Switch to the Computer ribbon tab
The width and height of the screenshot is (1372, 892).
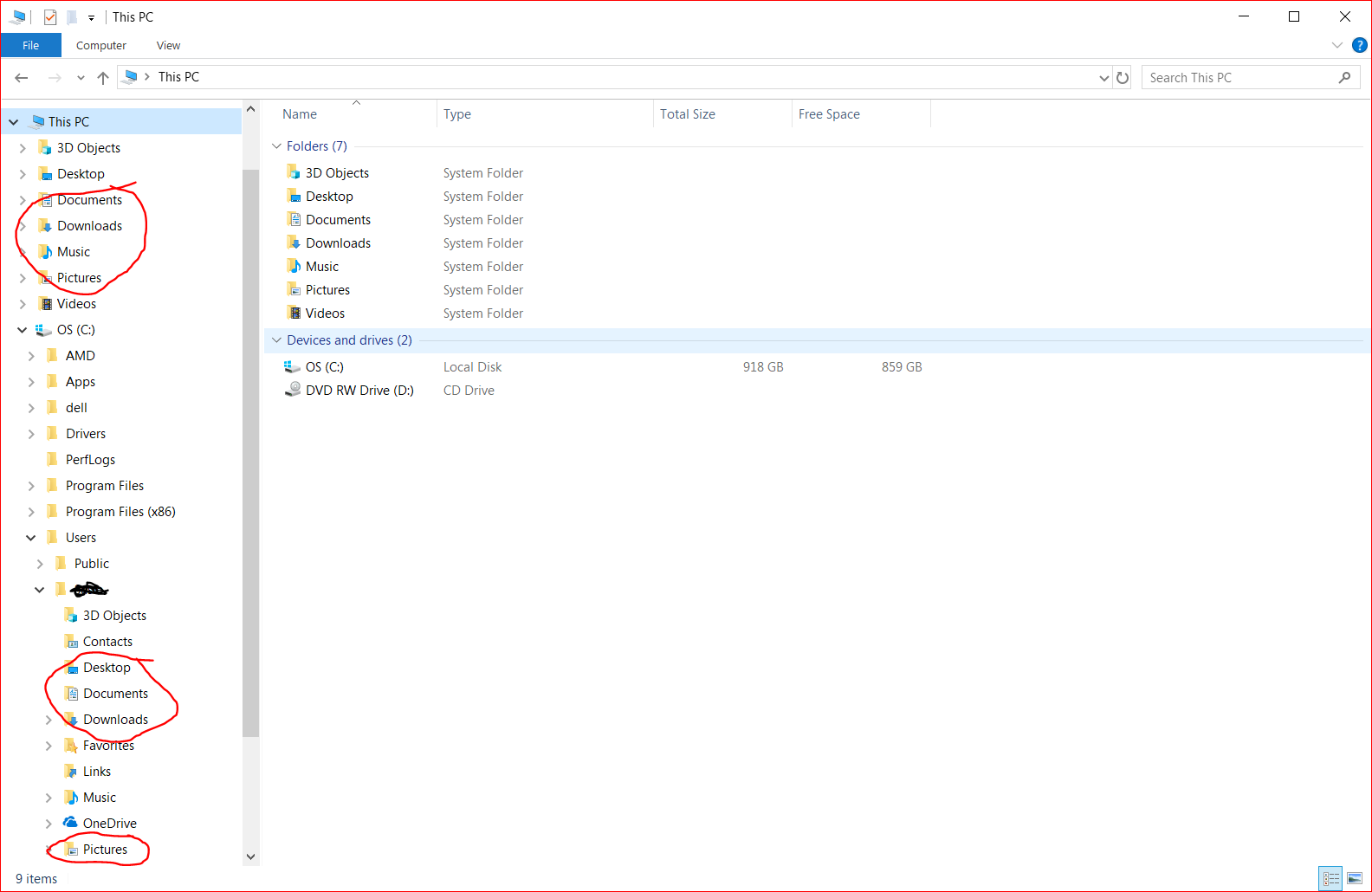tap(101, 46)
